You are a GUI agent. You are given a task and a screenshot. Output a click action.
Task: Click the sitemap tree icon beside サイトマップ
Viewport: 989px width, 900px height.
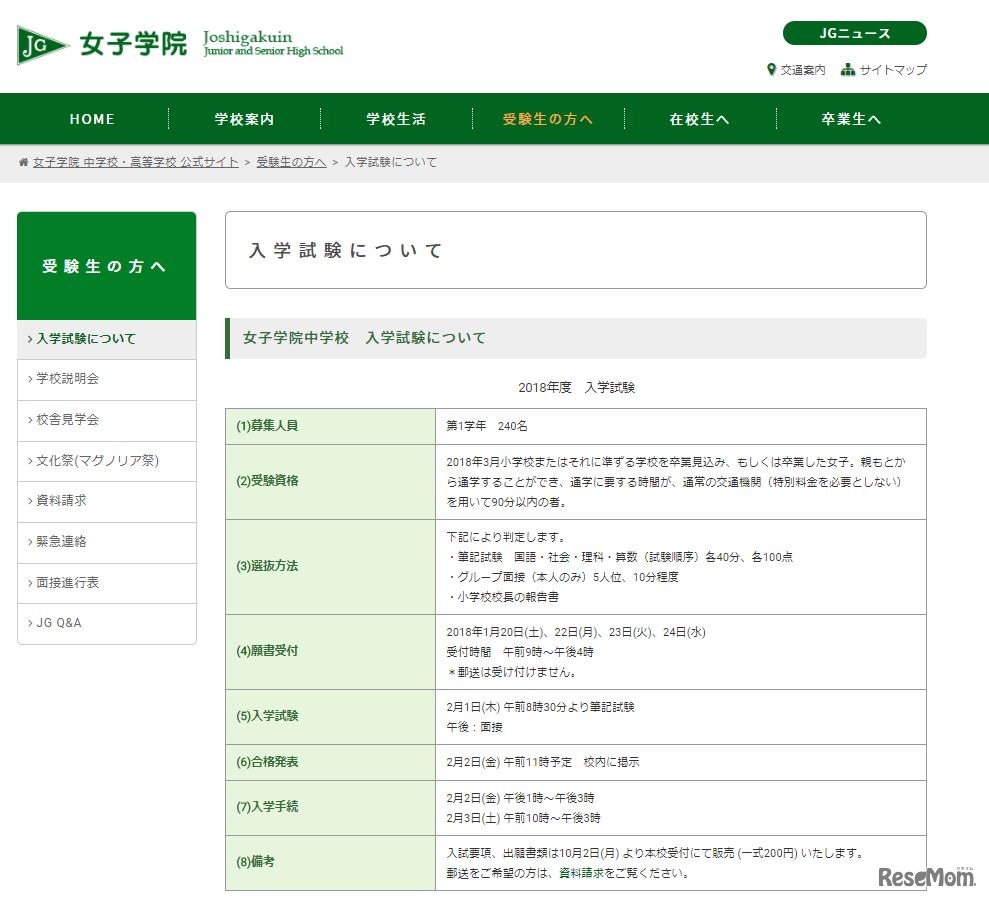tap(848, 70)
